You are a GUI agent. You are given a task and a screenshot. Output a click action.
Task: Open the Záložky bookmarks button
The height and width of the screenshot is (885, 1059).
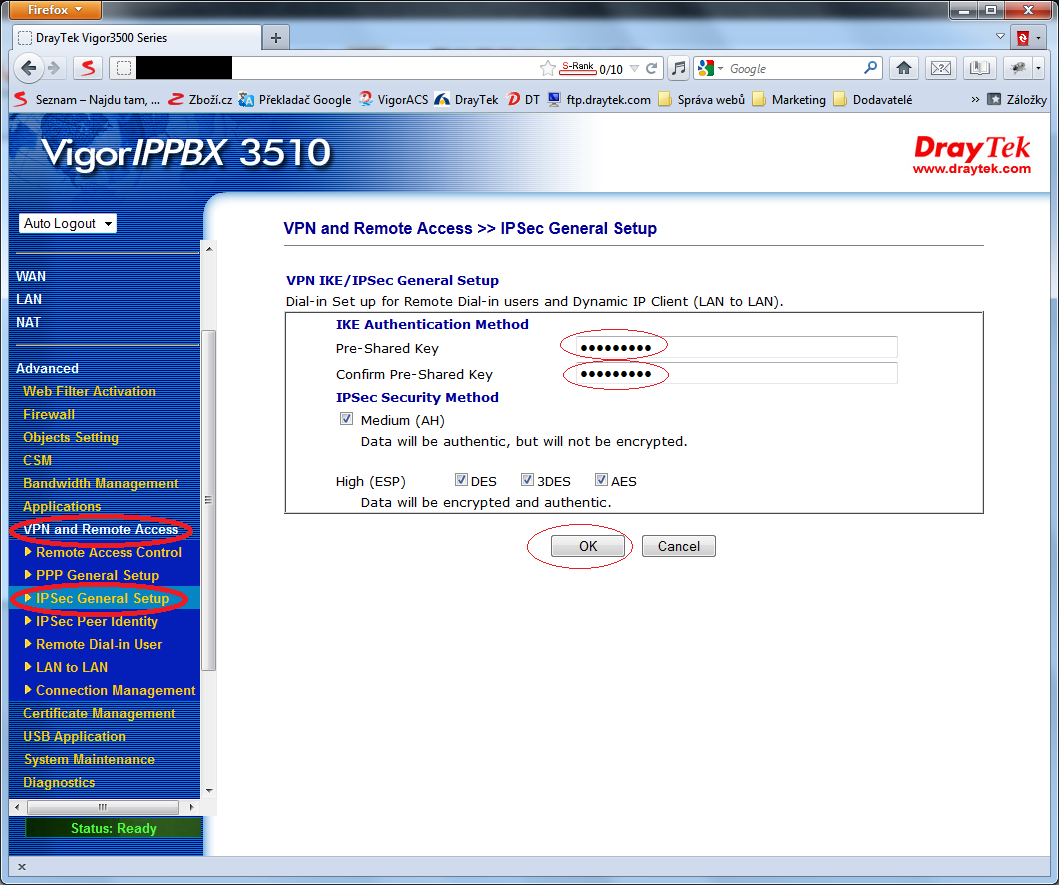(1017, 99)
